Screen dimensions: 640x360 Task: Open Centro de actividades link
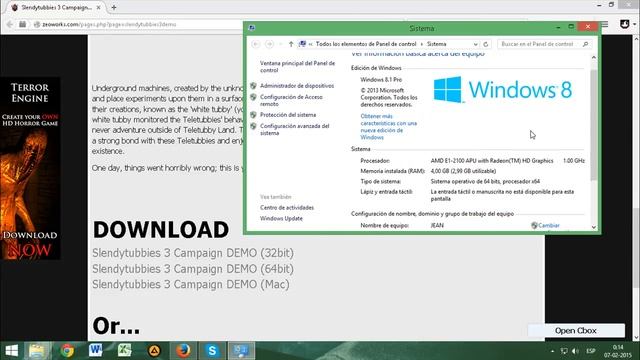tap(287, 208)
